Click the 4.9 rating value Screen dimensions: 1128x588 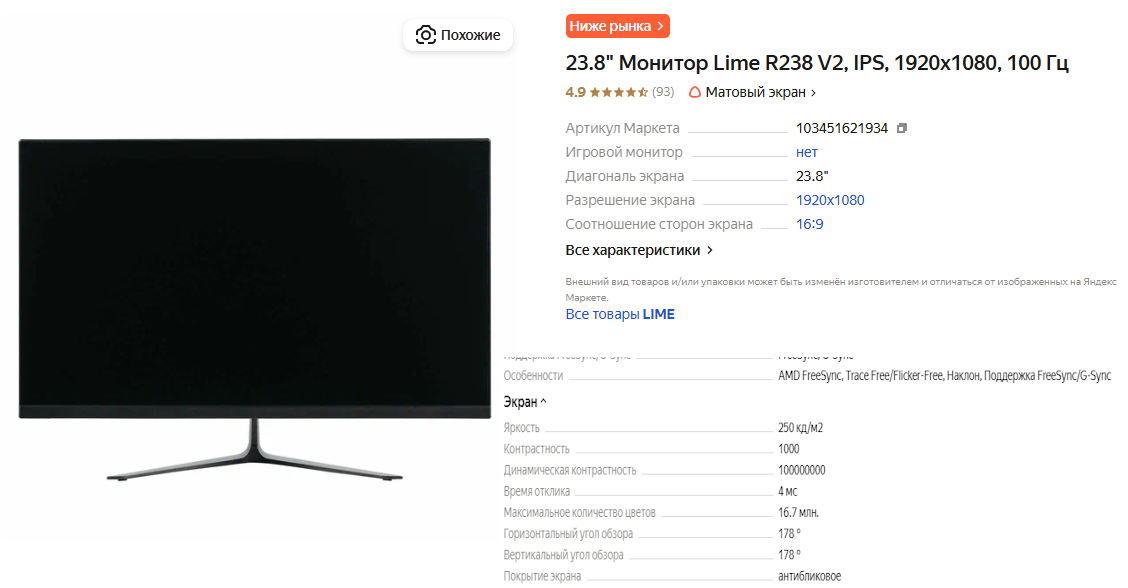coord(576,92)
